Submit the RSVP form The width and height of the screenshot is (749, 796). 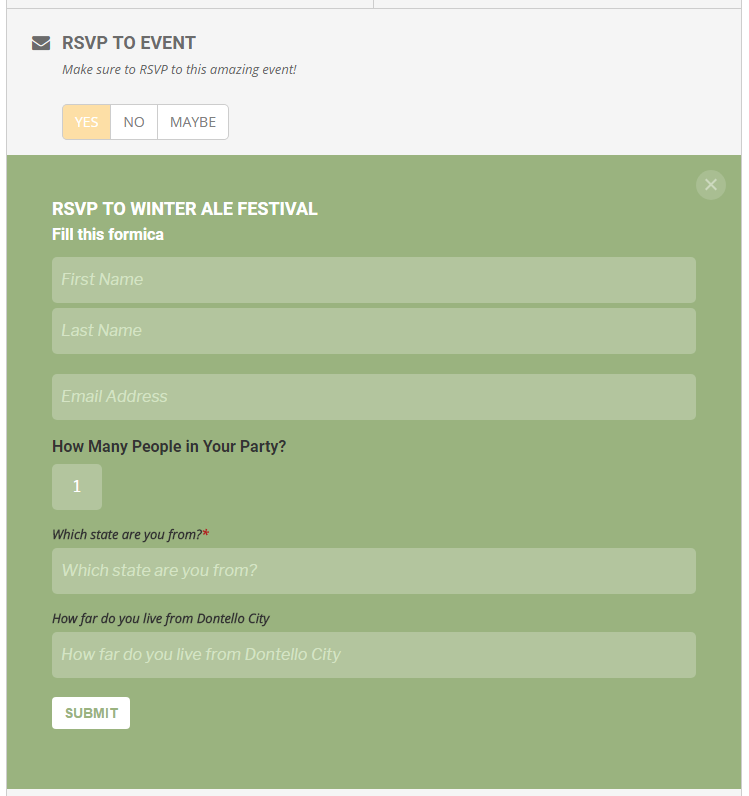[x=91, y=713]
